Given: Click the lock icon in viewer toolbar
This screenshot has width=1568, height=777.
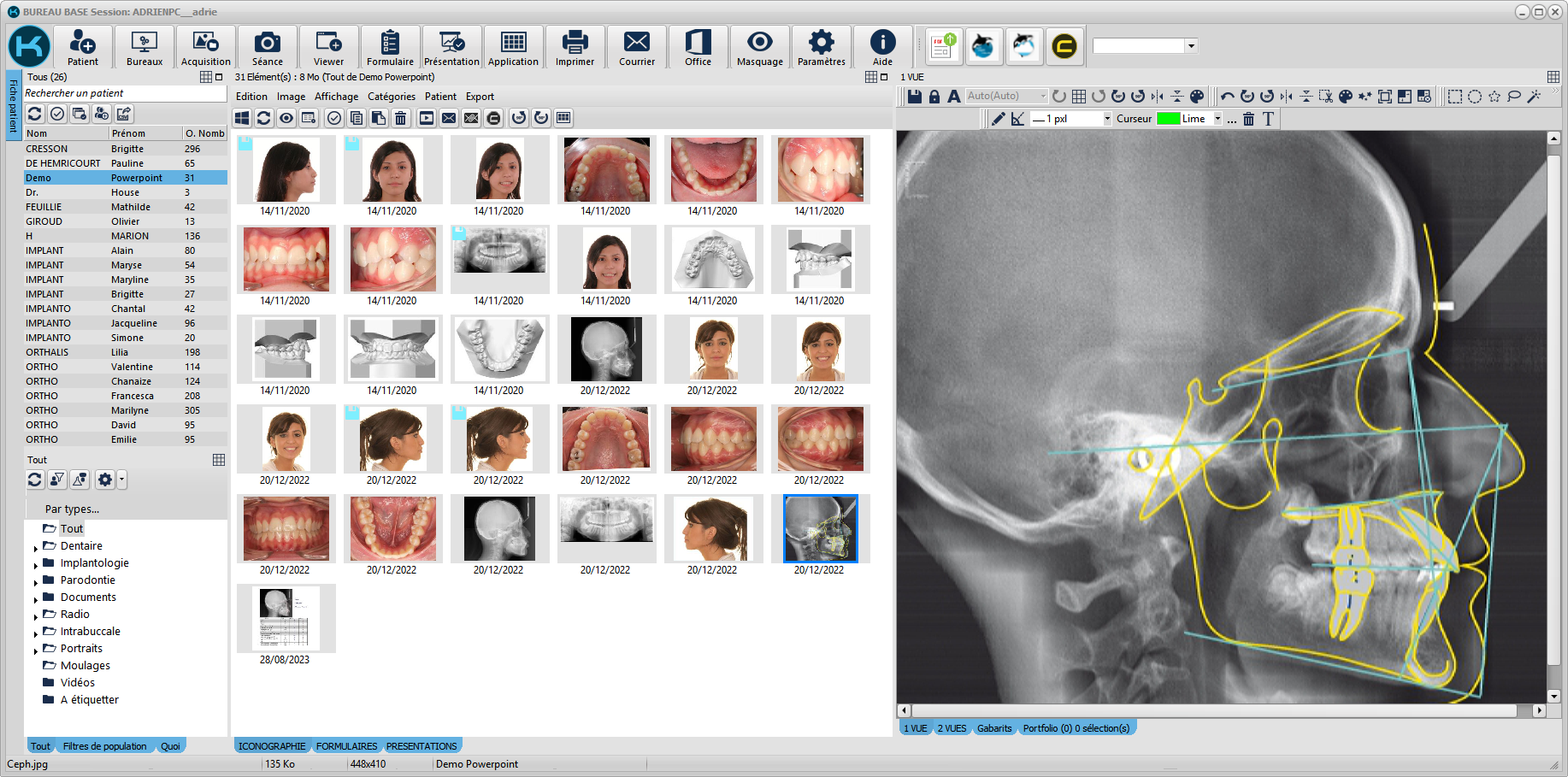Looking at the screenshot, I should (934, 97).
